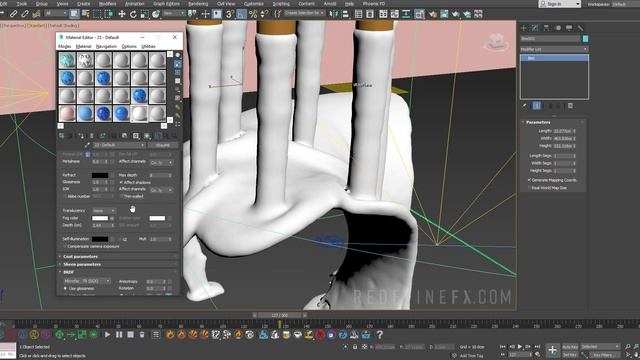The width and height of the screenshot is (640, 360).
Task: Open the Modifier List dropdown
Action: [x=554, y=49]
